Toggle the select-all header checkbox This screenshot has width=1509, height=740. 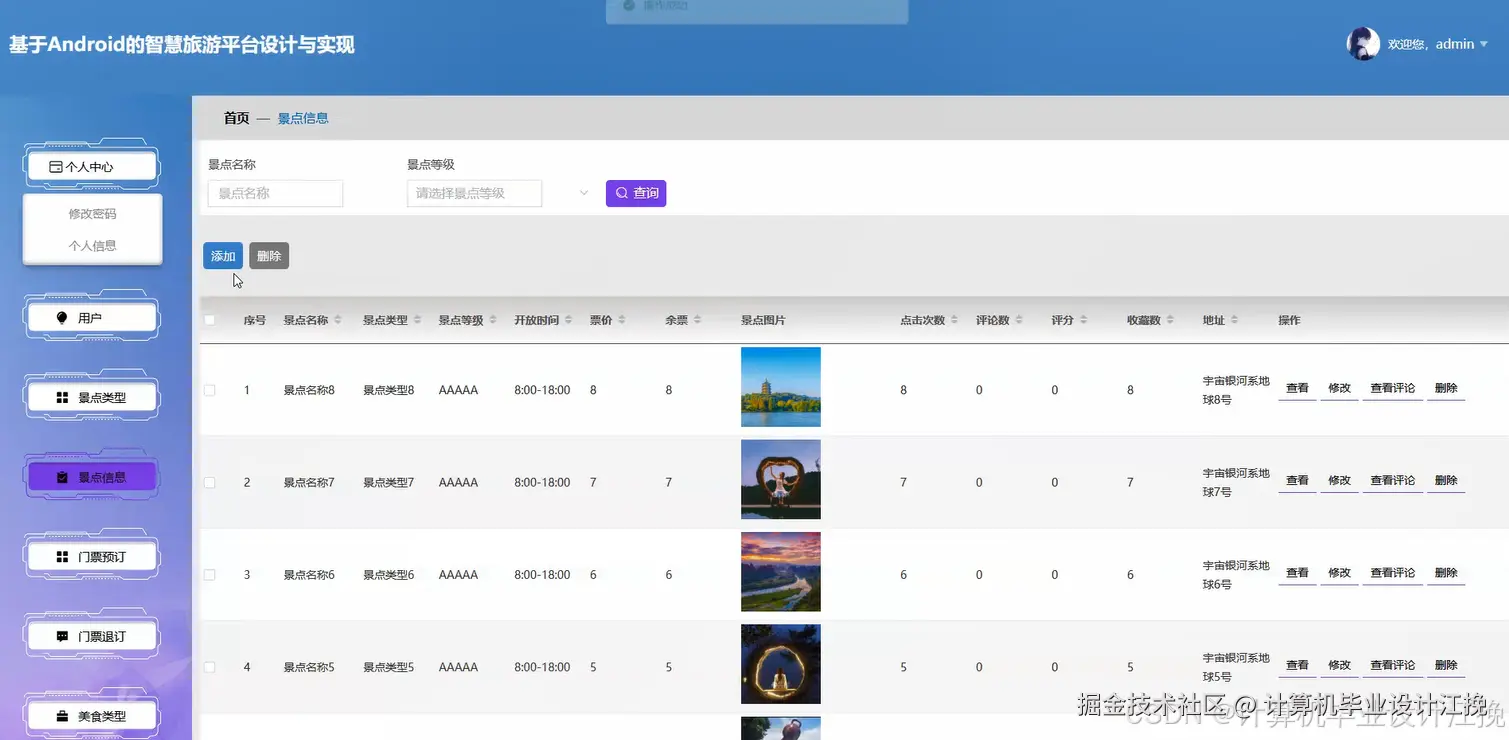pos(210,320)
